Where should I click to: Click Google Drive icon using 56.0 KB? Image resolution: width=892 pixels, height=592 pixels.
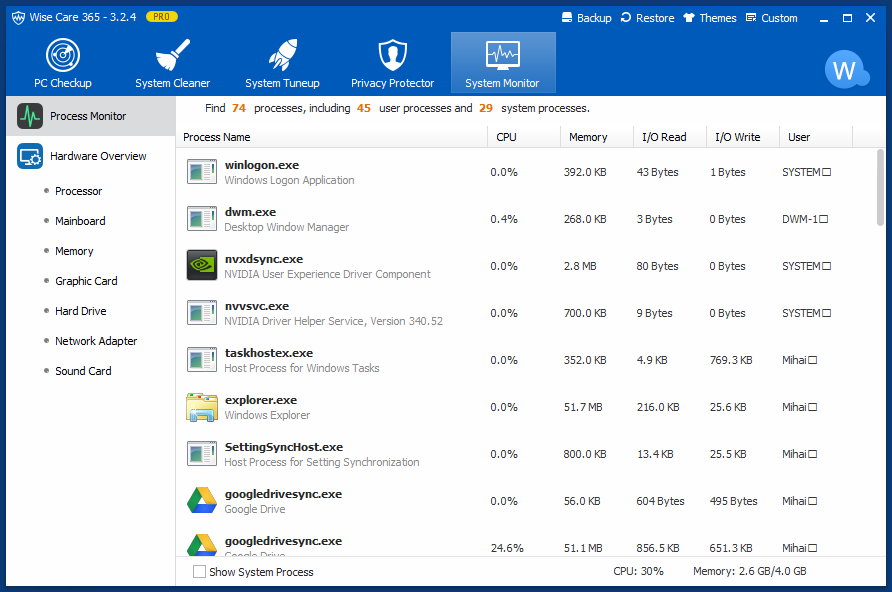pyautogui.click(x=202, y=500)
